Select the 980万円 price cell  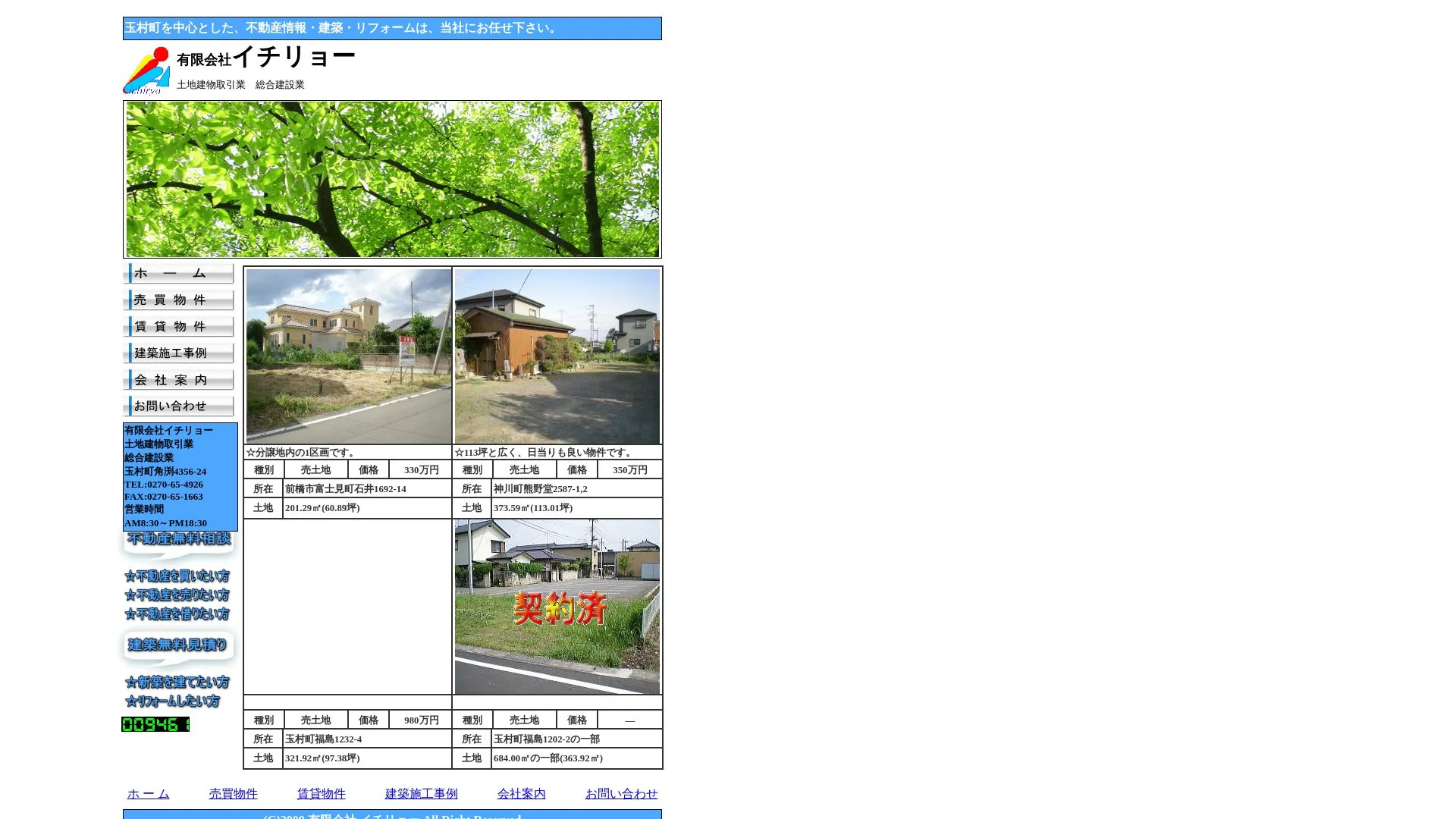[x=422, y=720]
